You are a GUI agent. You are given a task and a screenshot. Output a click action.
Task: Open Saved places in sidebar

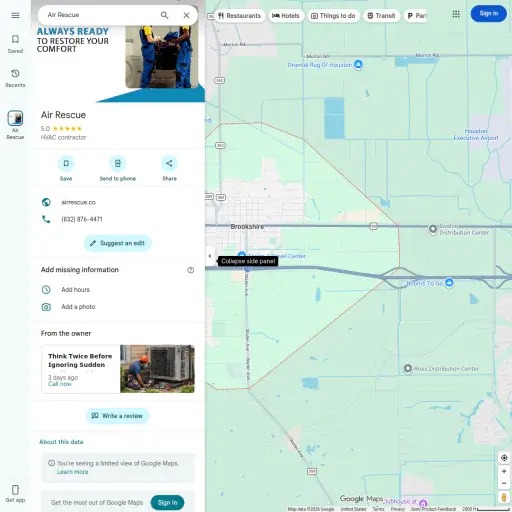pyautogui.click(x=15, y=44)
